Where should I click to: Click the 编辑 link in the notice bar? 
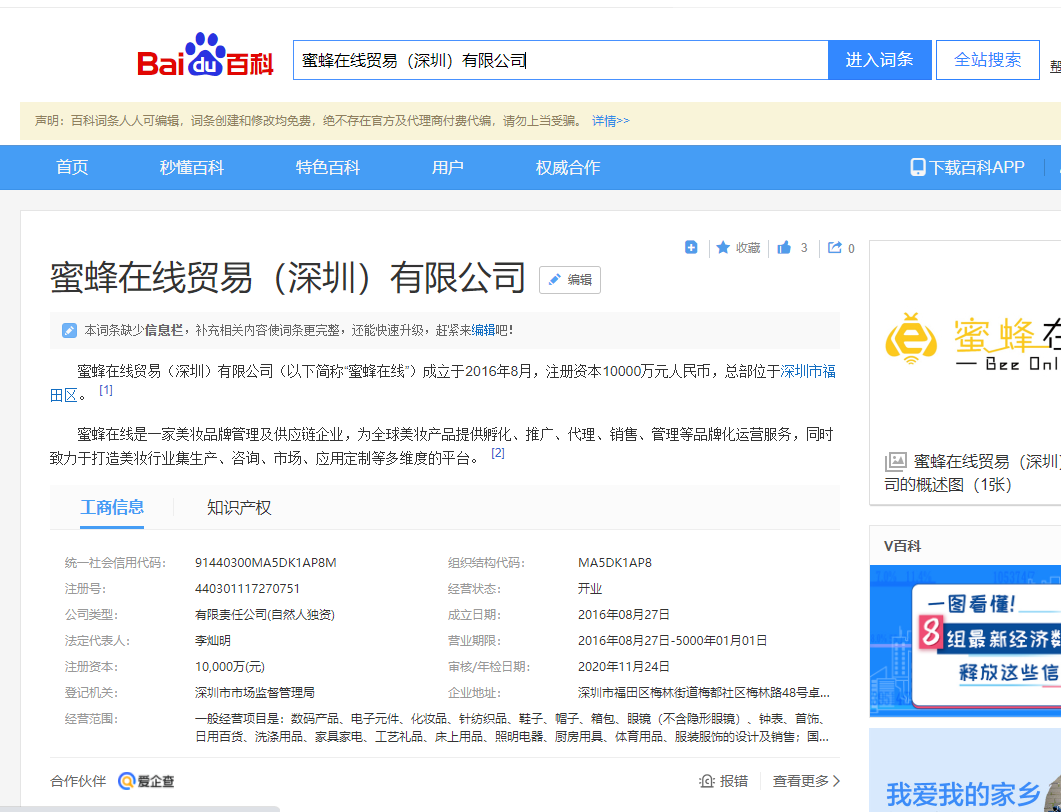(483, 330)
